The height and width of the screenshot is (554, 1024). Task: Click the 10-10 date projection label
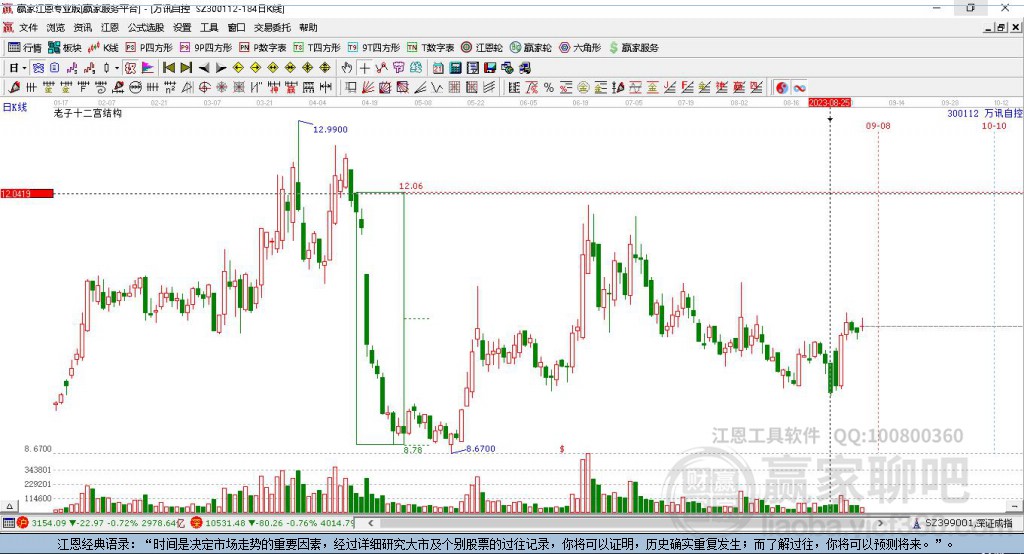[994, 125]
